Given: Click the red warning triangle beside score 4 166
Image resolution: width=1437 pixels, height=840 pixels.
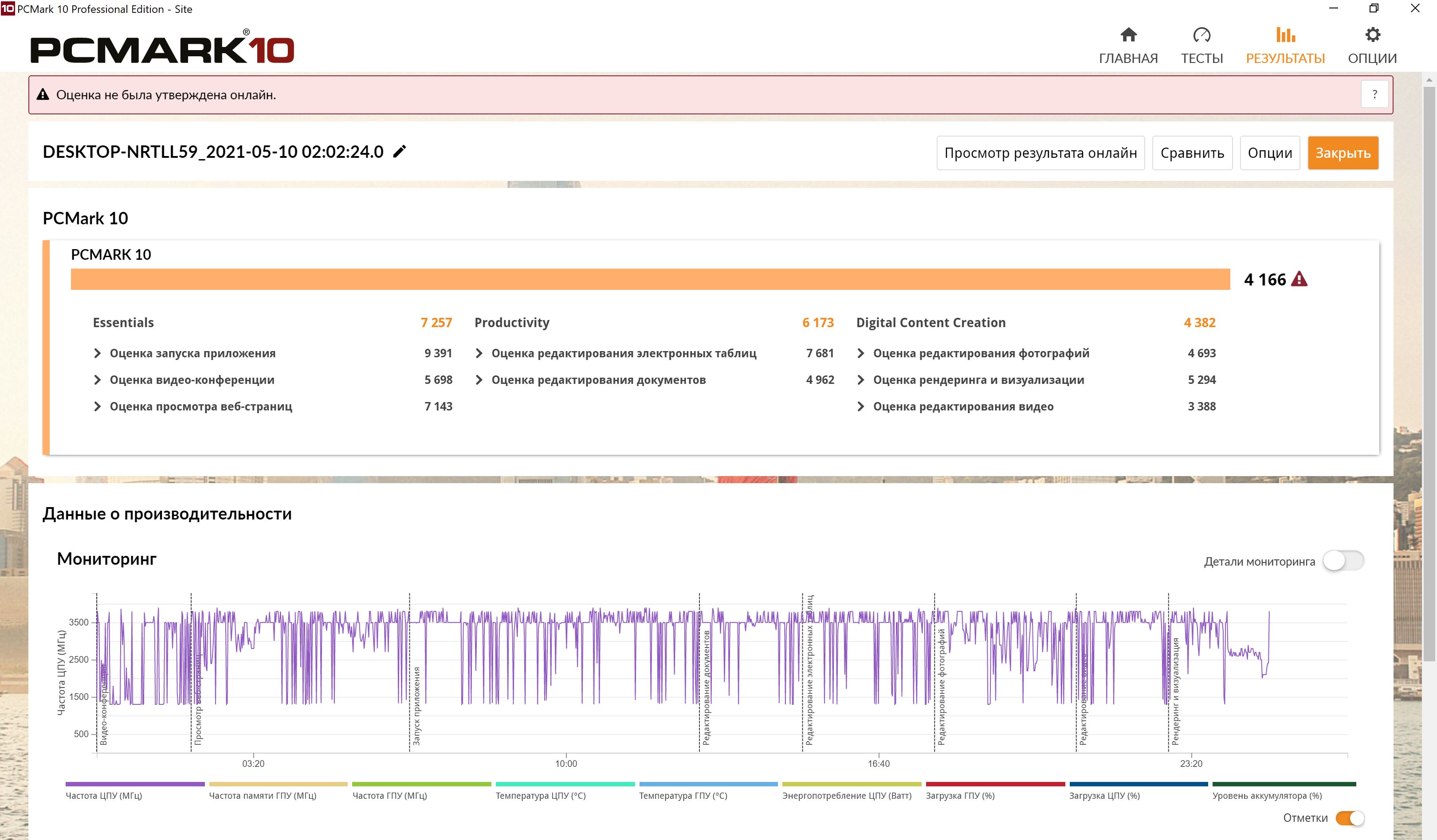Looking at the screenshot, I should [1299, 279].
